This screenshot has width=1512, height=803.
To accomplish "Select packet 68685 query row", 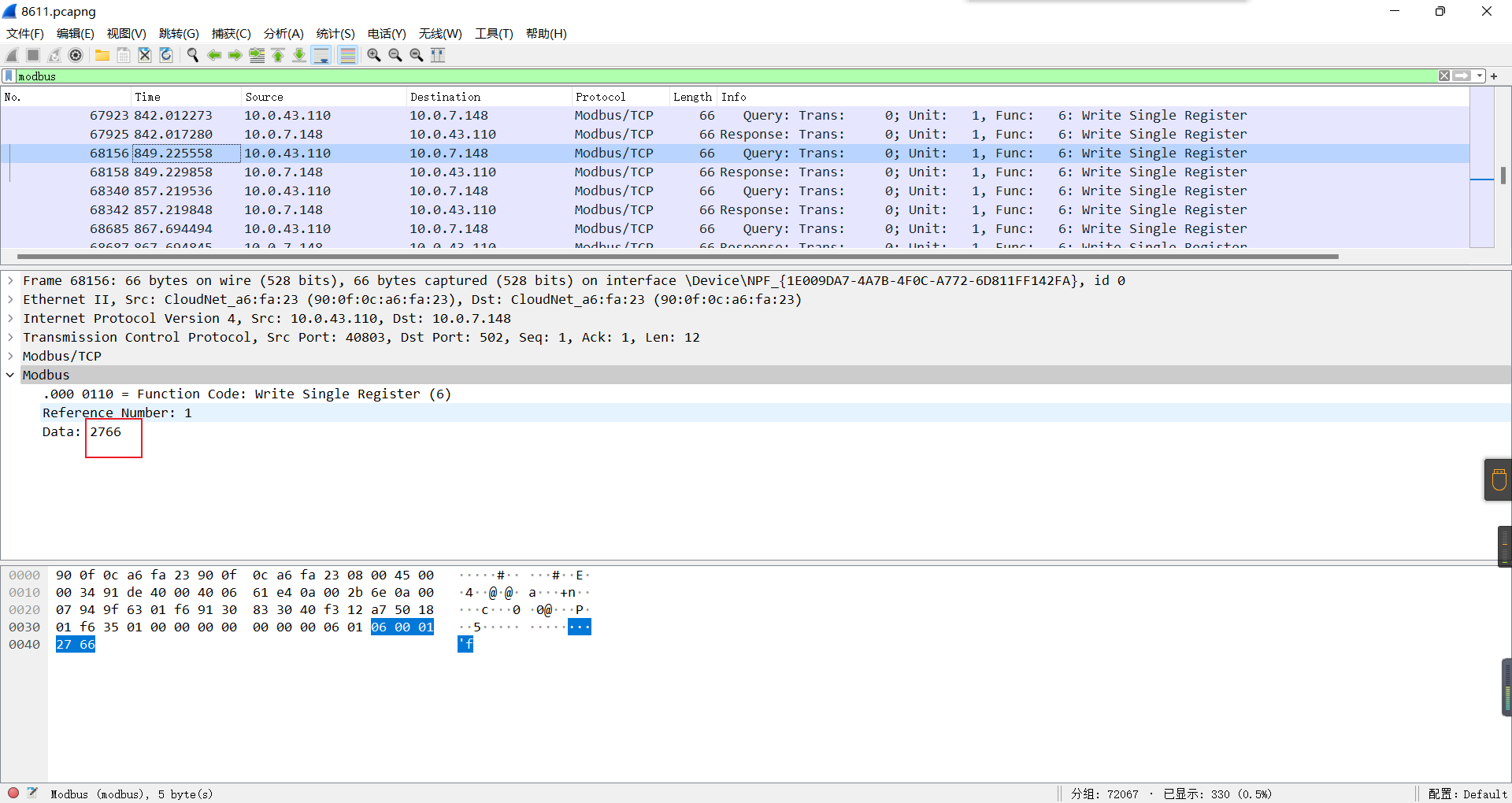I will [735, 229].
